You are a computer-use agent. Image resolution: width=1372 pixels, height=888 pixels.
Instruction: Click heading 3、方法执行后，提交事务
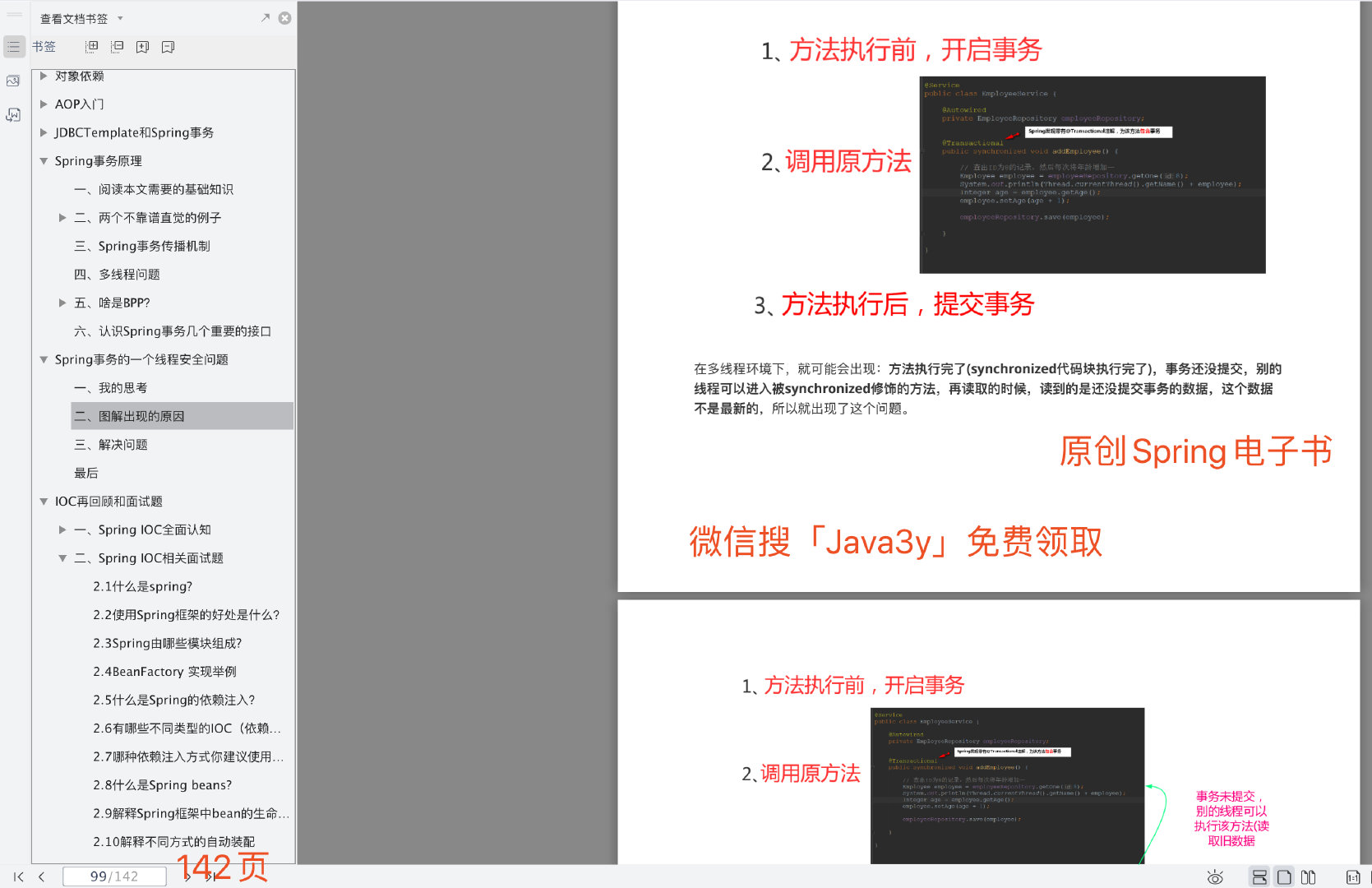point(894,304)
